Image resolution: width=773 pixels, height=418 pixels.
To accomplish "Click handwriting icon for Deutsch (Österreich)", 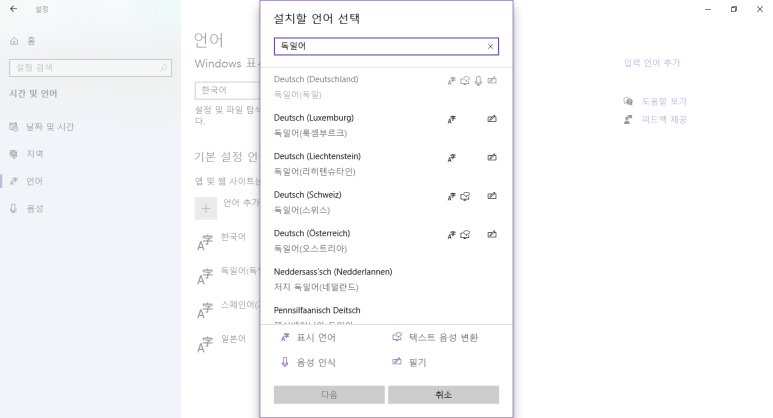I will pos(492,234).
